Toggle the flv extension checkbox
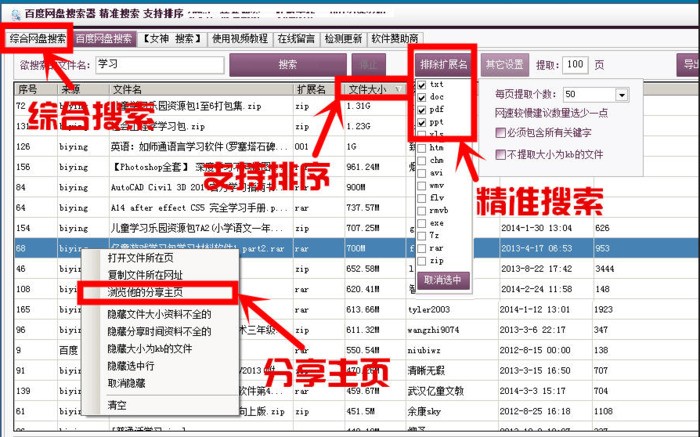The width and height of the screenshot is (700, 437). pos(421,198)
